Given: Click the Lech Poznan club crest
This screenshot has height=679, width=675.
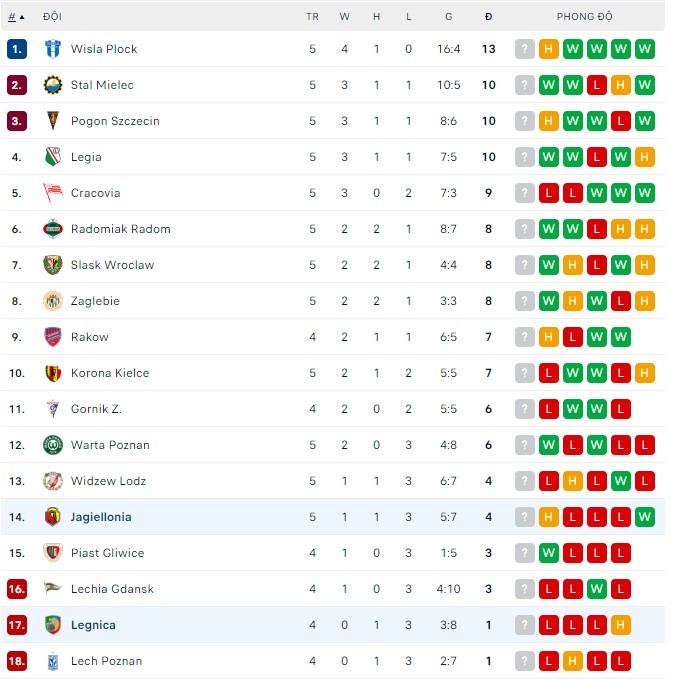Looking at the screenshot, I should coord(53,661).
